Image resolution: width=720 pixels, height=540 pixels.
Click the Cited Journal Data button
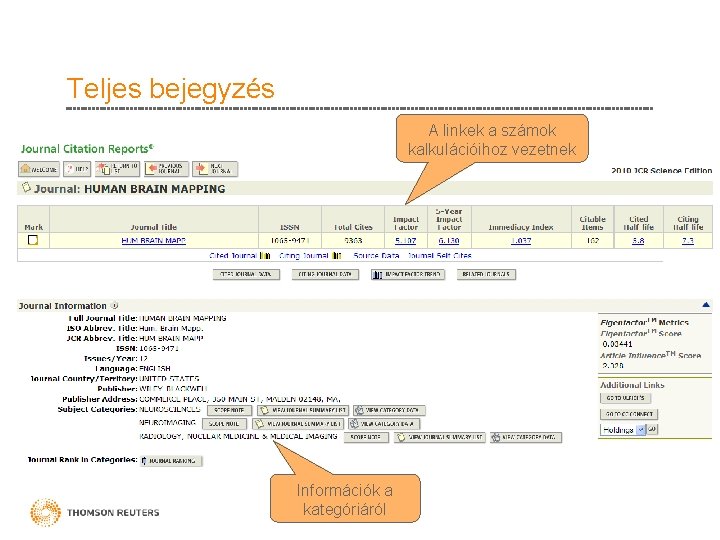click(x=246, y=275)
